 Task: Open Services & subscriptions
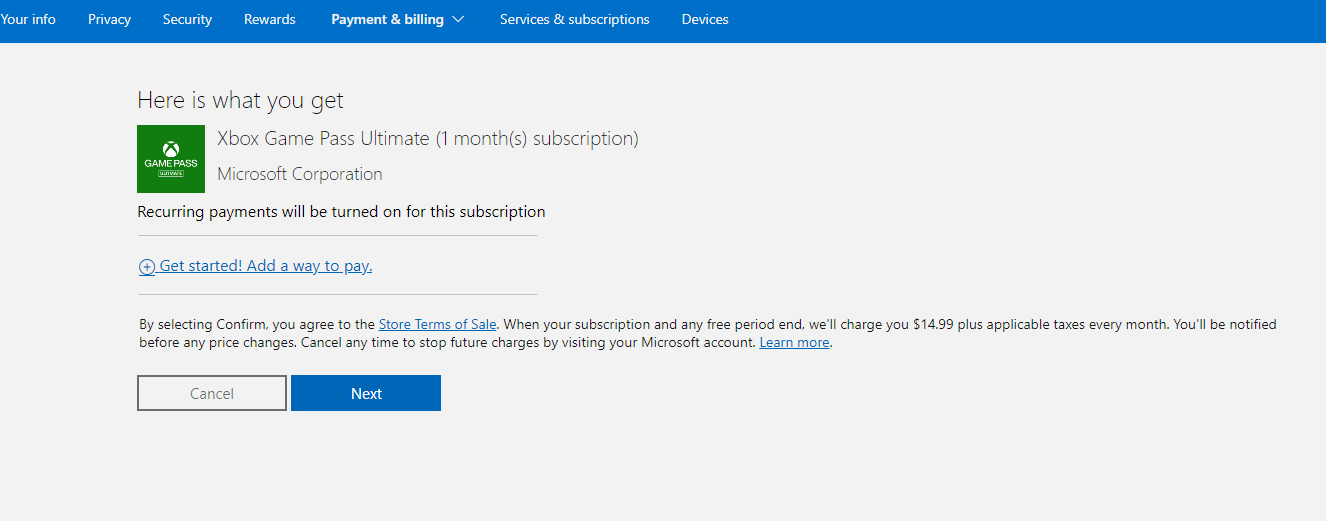pos(574,19)
